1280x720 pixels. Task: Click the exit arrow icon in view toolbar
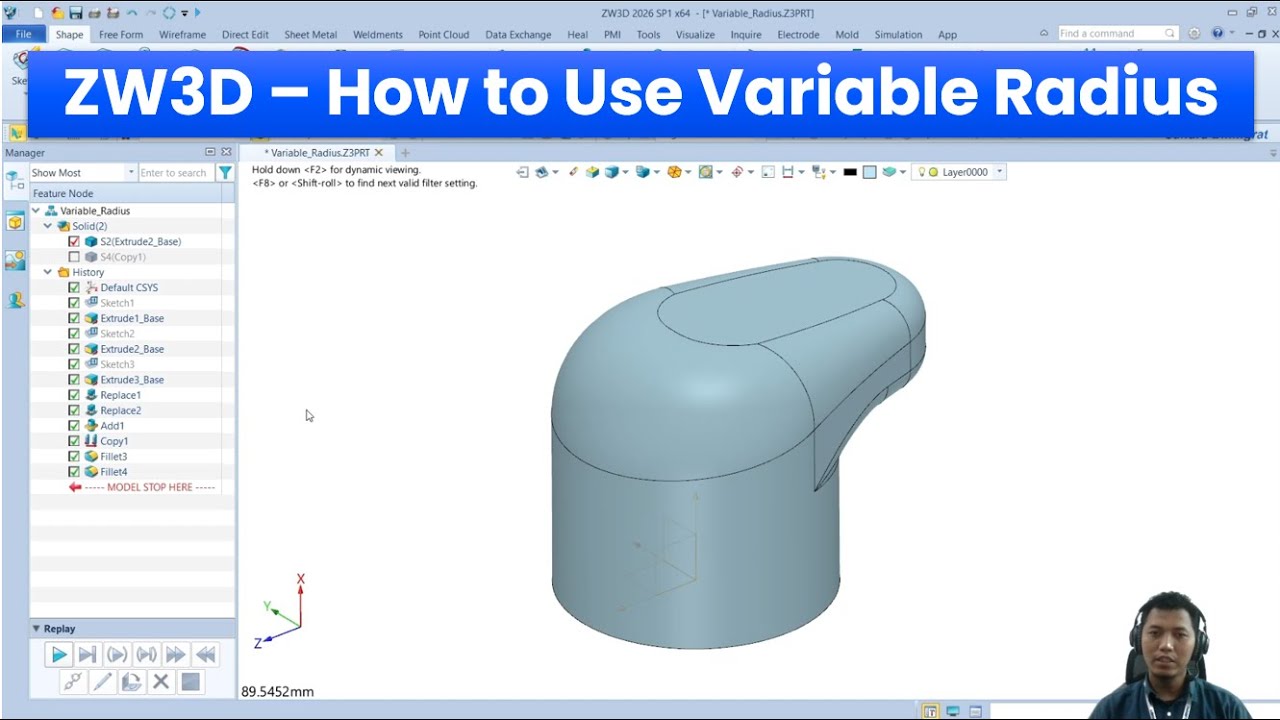click(x=522, y=172)
